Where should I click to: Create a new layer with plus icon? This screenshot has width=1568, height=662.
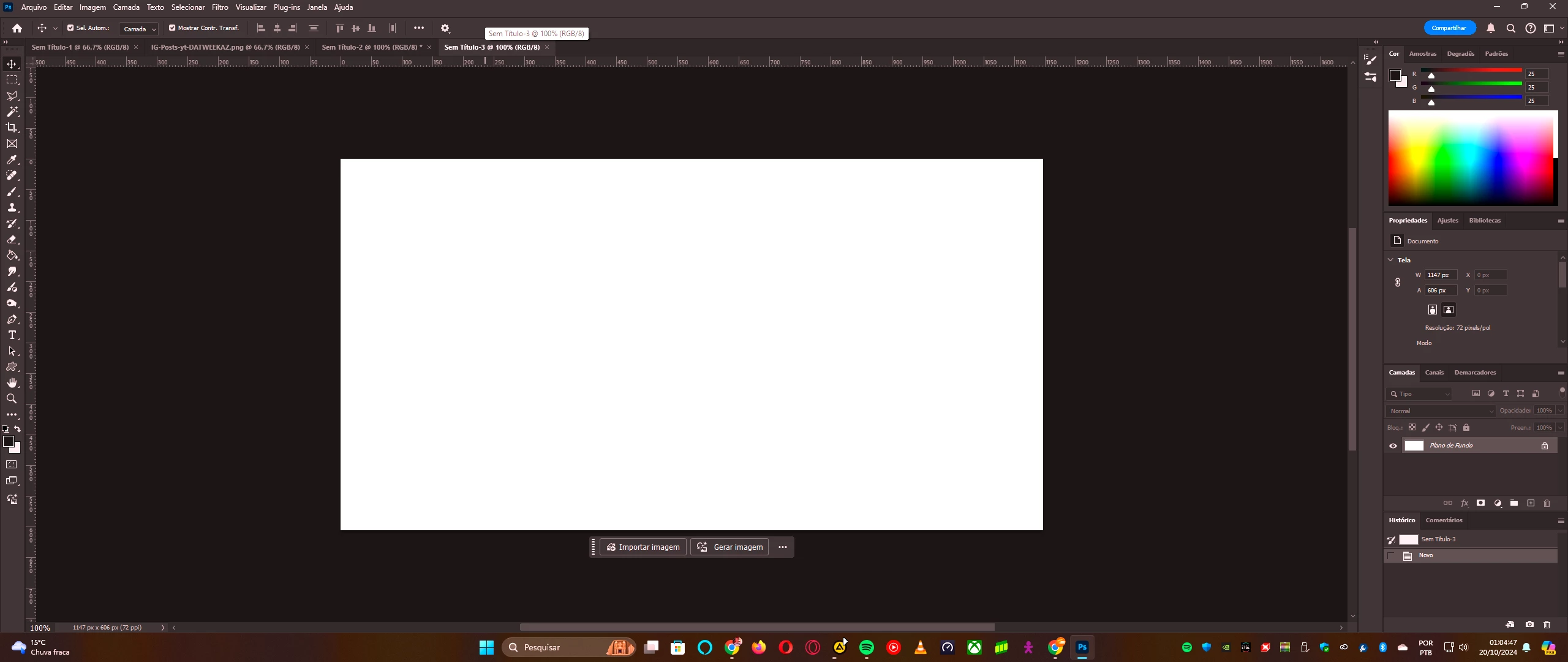[x=1531, y=503]
